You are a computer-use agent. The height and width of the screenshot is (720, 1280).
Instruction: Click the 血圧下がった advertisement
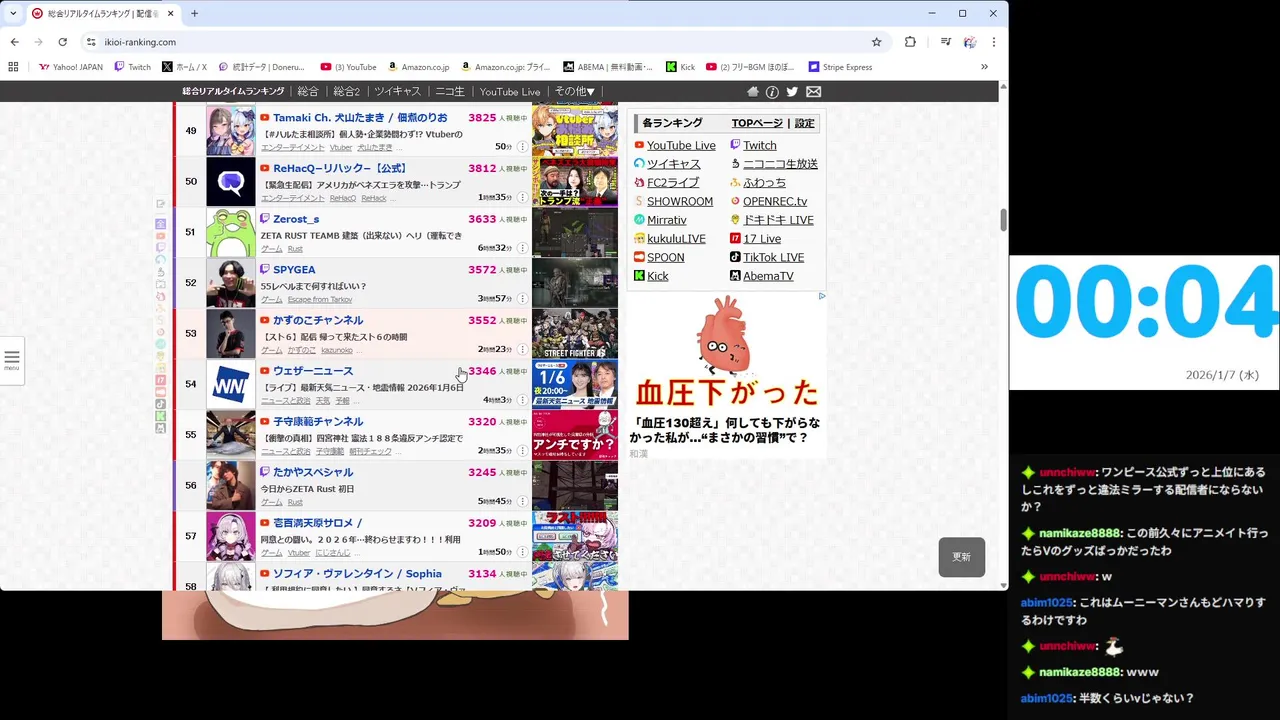point(727,375)
